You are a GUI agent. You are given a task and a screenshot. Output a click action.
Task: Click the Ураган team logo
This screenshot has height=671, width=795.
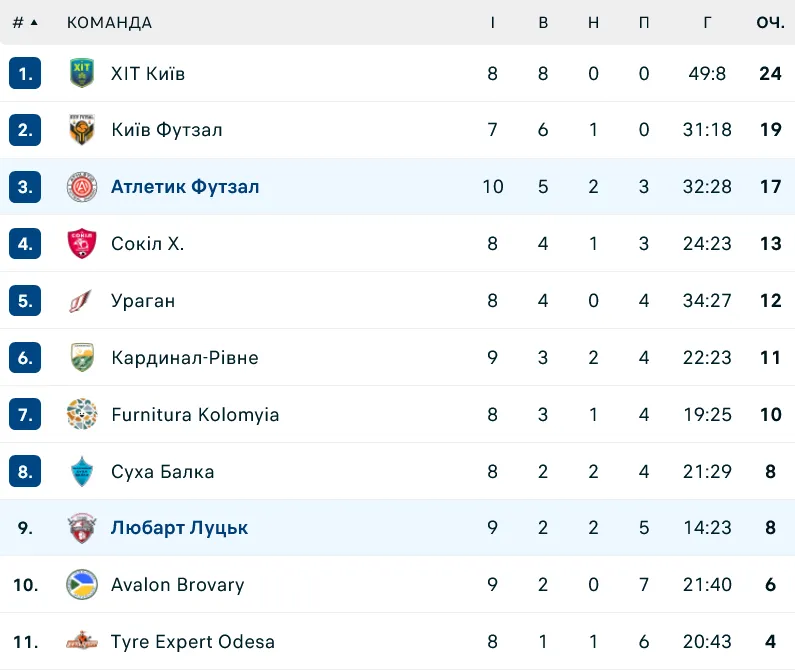[81, 301]
